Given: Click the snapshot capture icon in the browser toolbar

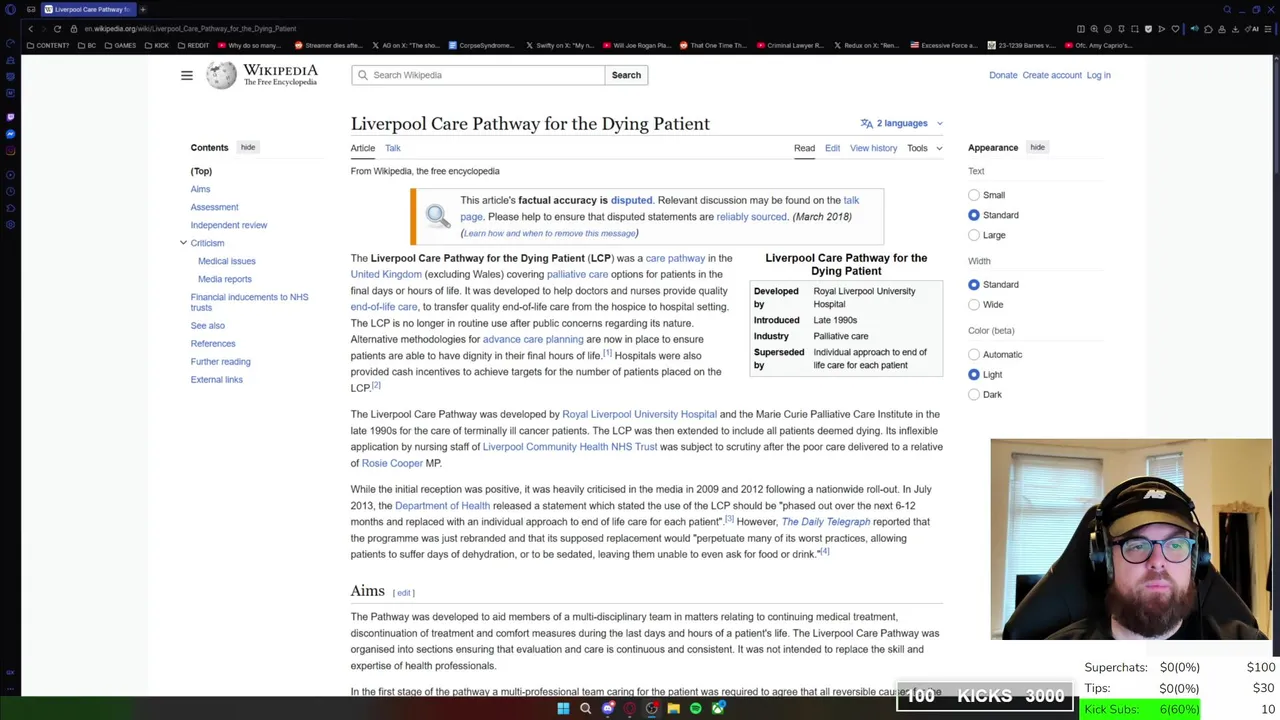Looking at the screenshot, I should [x=1135, y=29].
